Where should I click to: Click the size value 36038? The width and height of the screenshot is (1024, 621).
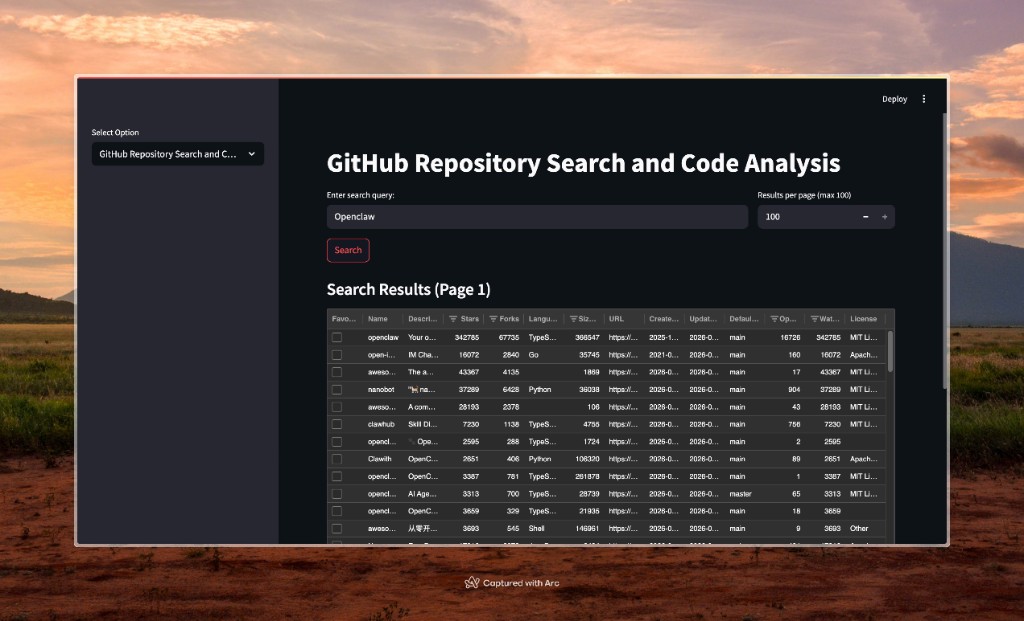coord(588,390)
